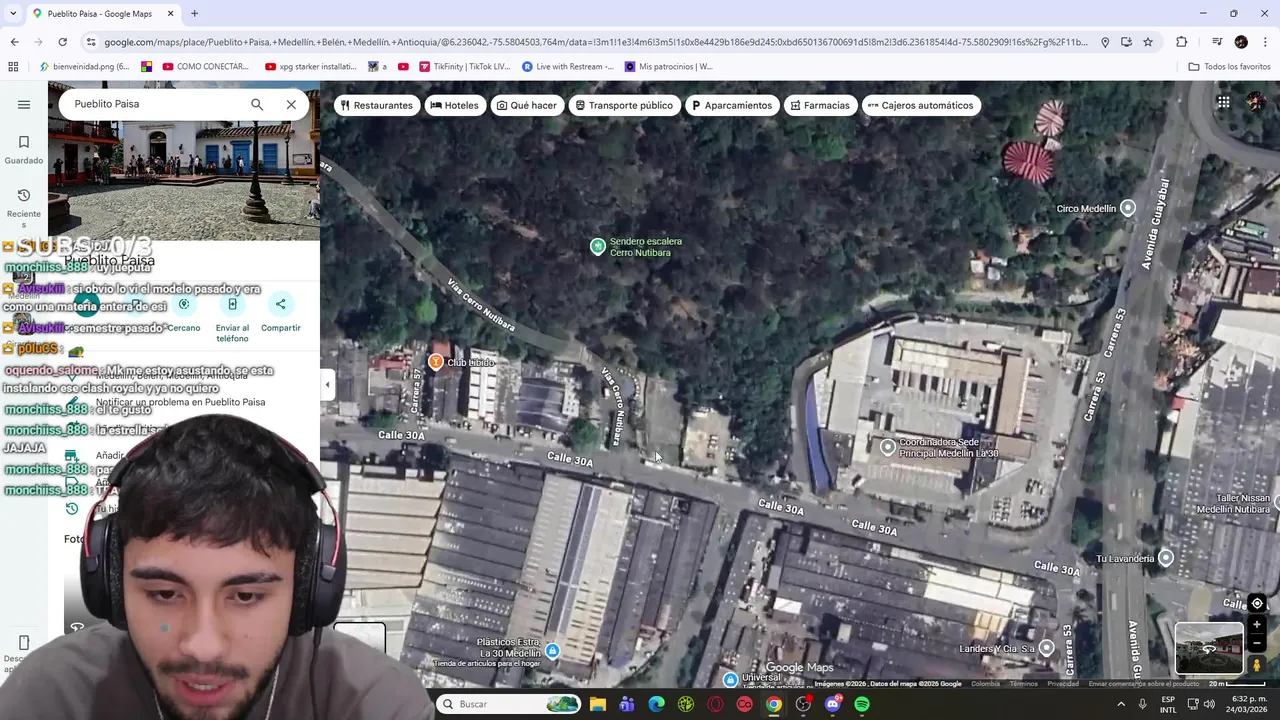Click the Windows taskbar Buscar box
This screenshot has height=720, width=1280.
point(509,704)
